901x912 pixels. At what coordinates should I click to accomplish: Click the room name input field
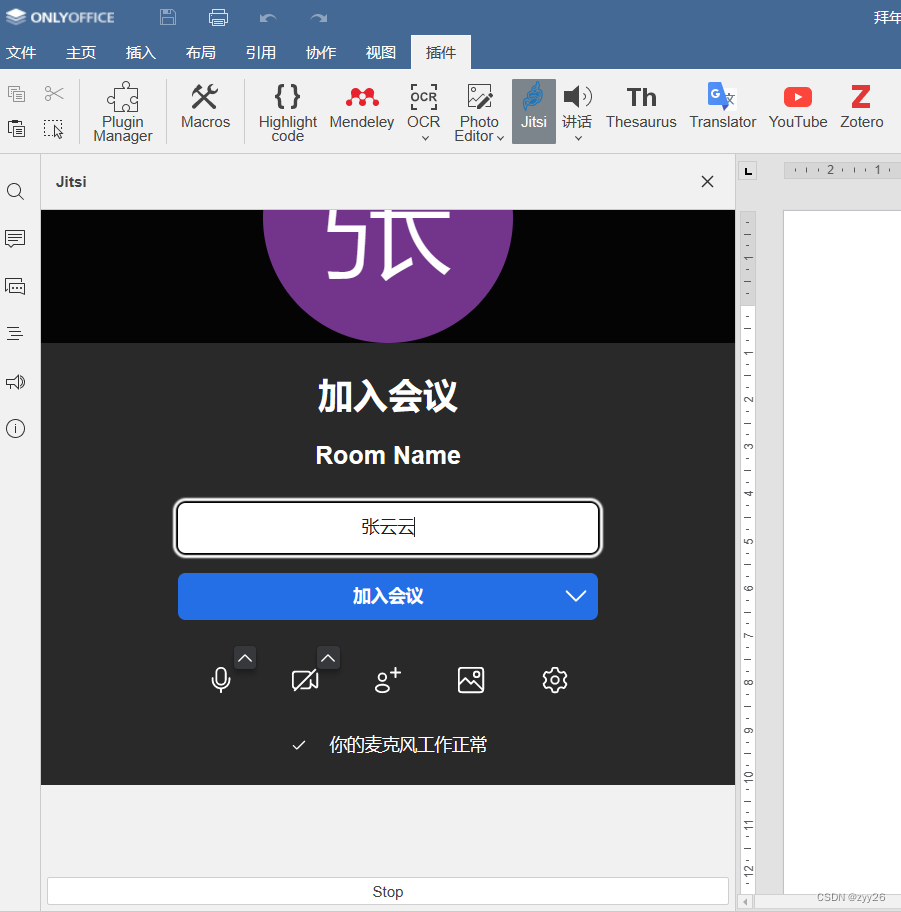pyautogui.click(x=388, y=528)
